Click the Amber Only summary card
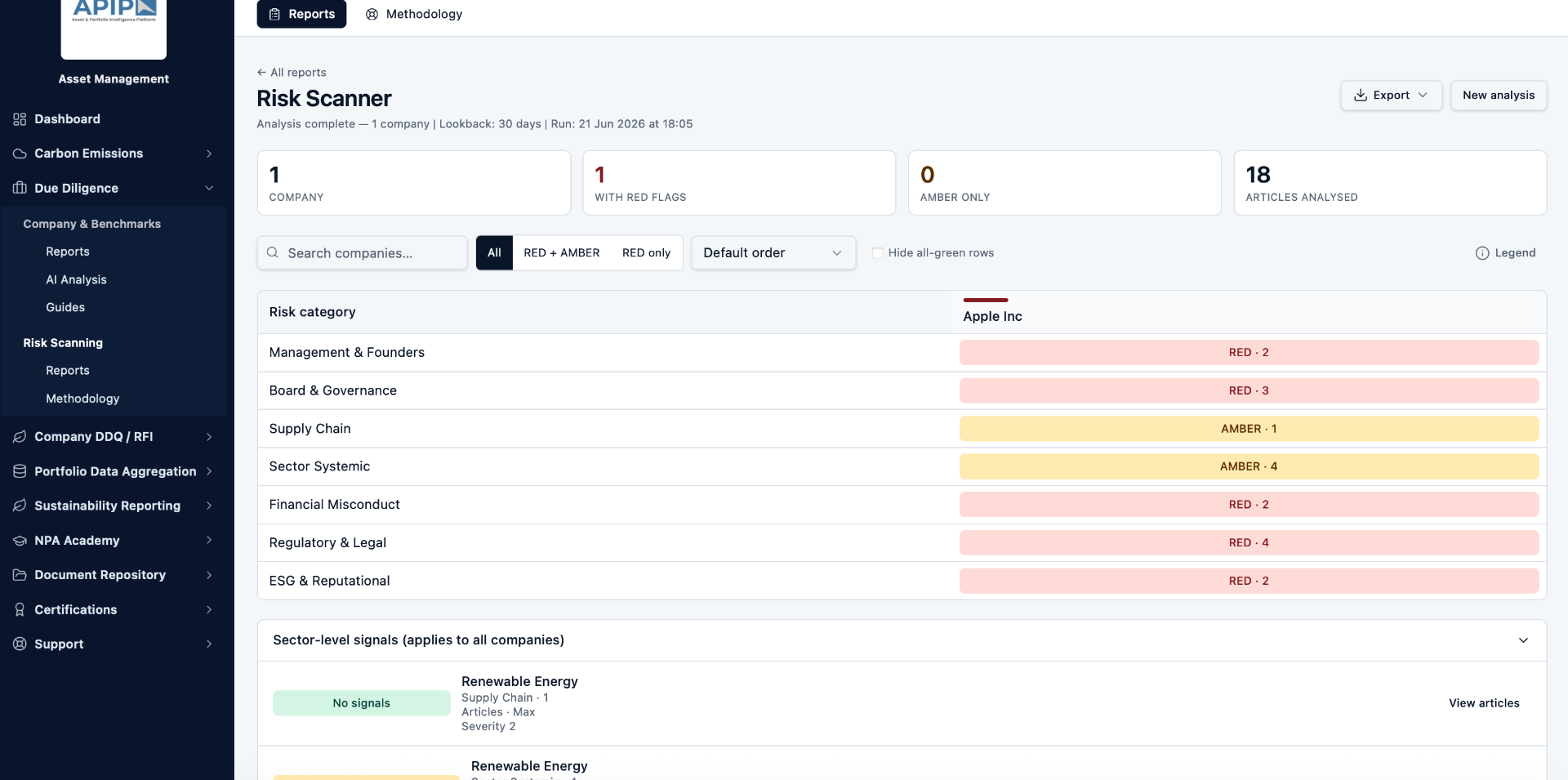The width and height of the screenshot is (1568, 780). click(x=1065, y=183)
